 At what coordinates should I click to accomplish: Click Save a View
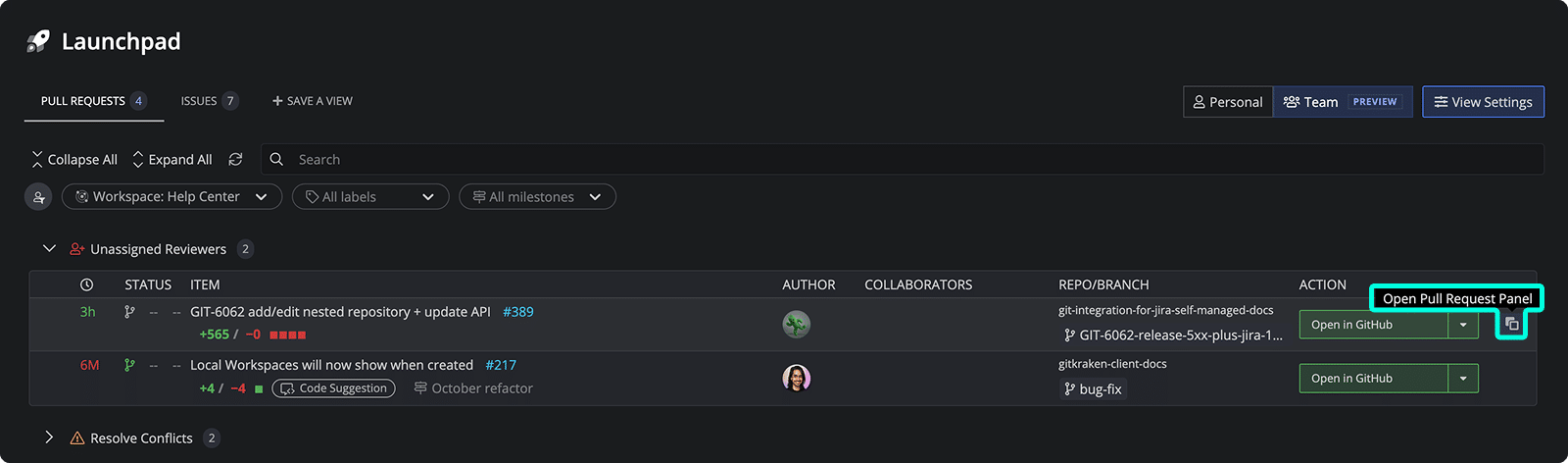(312, 101)
